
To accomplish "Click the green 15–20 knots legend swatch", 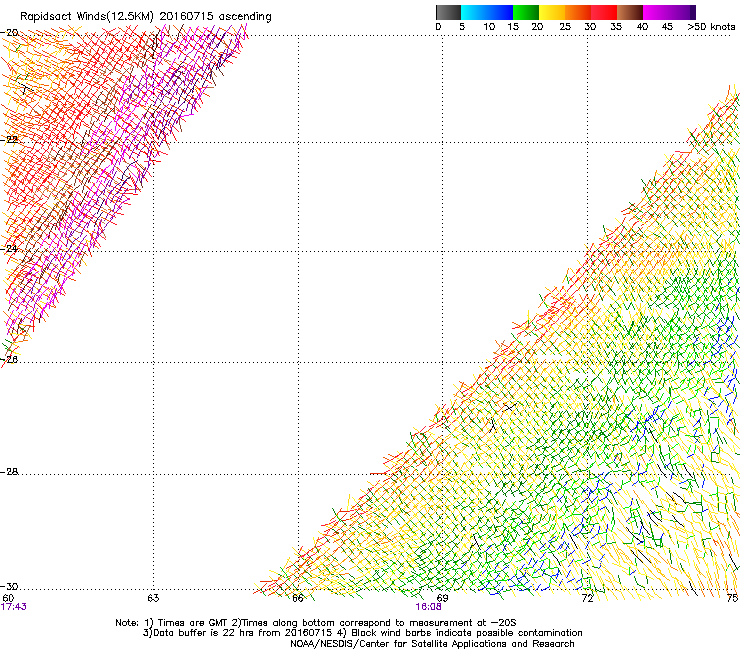I will (526, 12).
